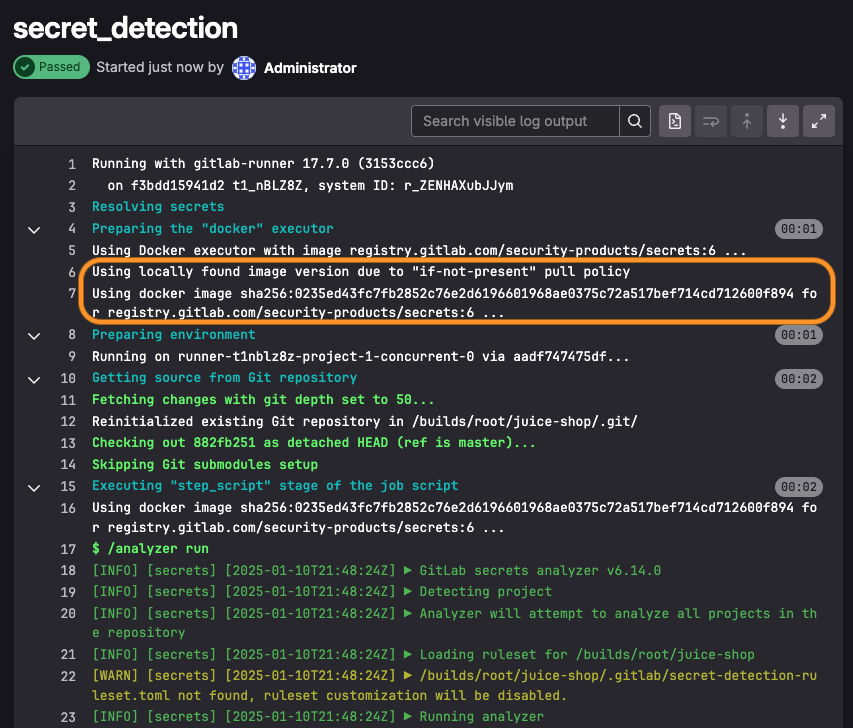853x728 pixels.
Task: Click the secret_detection job title
Action: [125, 28]
